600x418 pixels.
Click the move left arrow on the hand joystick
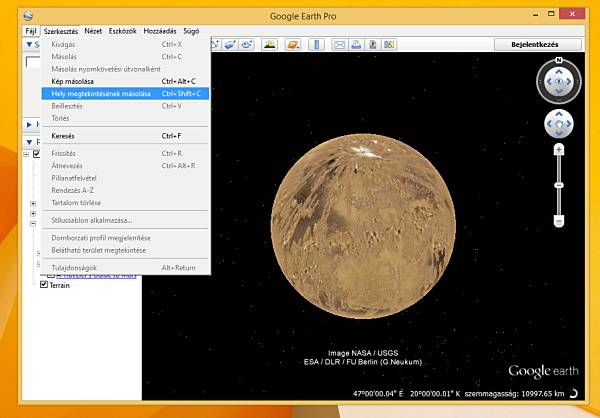(549, 124)
